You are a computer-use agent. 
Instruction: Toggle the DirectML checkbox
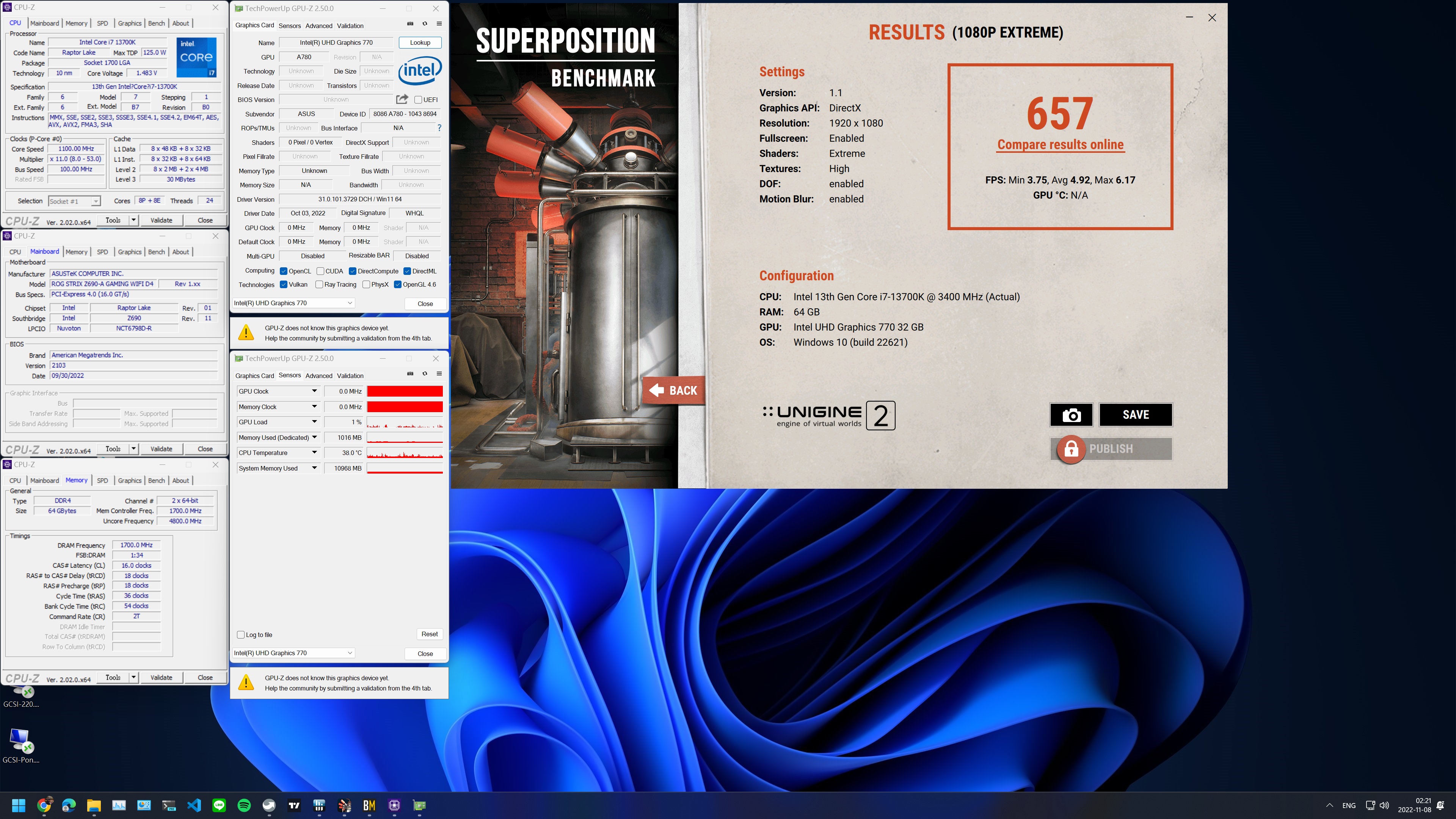(x=407, y=271)
